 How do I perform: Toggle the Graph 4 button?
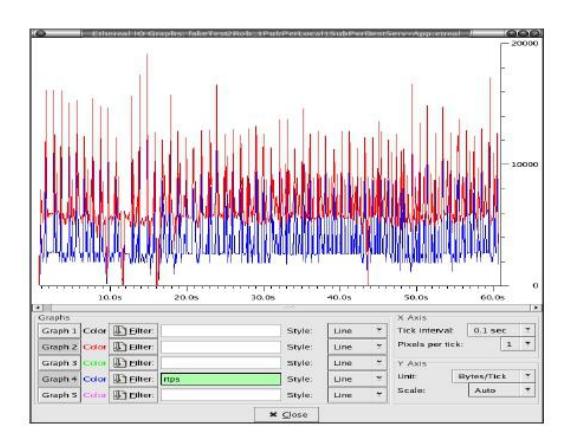click(x=59, y=379)
